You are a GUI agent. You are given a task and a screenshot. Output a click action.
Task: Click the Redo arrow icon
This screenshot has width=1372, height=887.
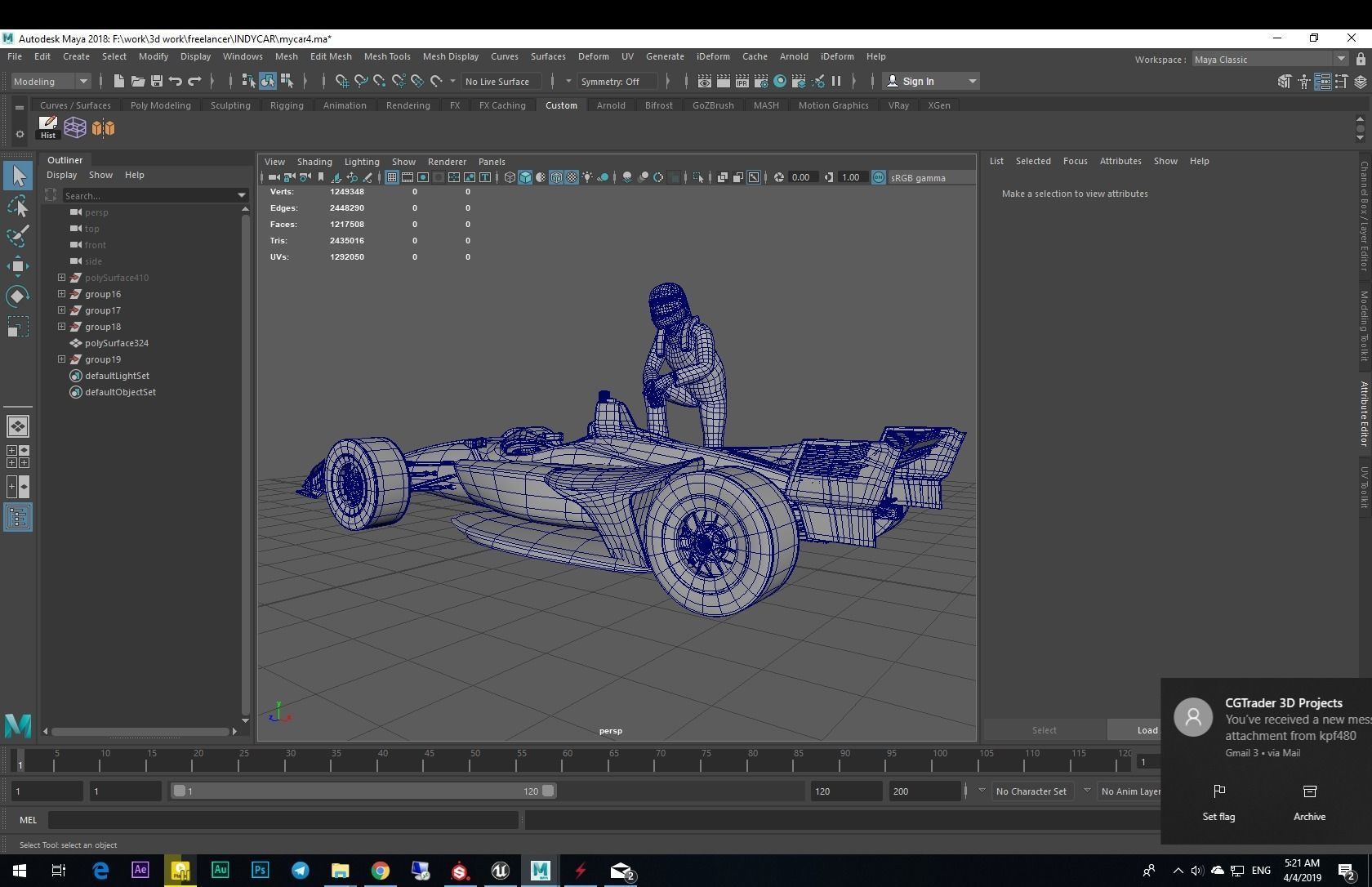194,81
